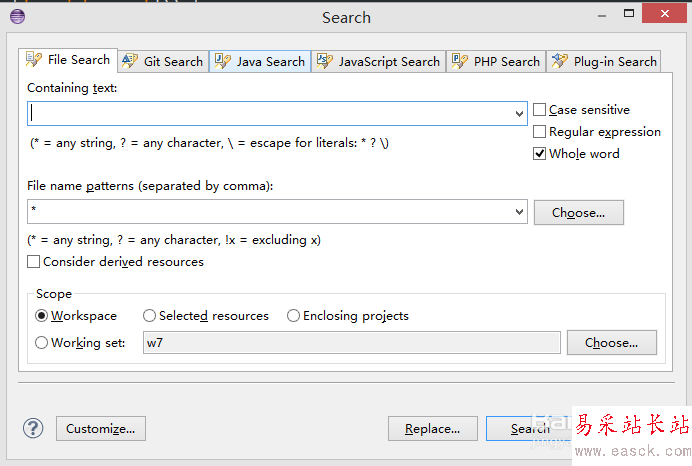692x466 pixels.
Task: Click the Eclipse icon in title bar
Action: point(17,16)
